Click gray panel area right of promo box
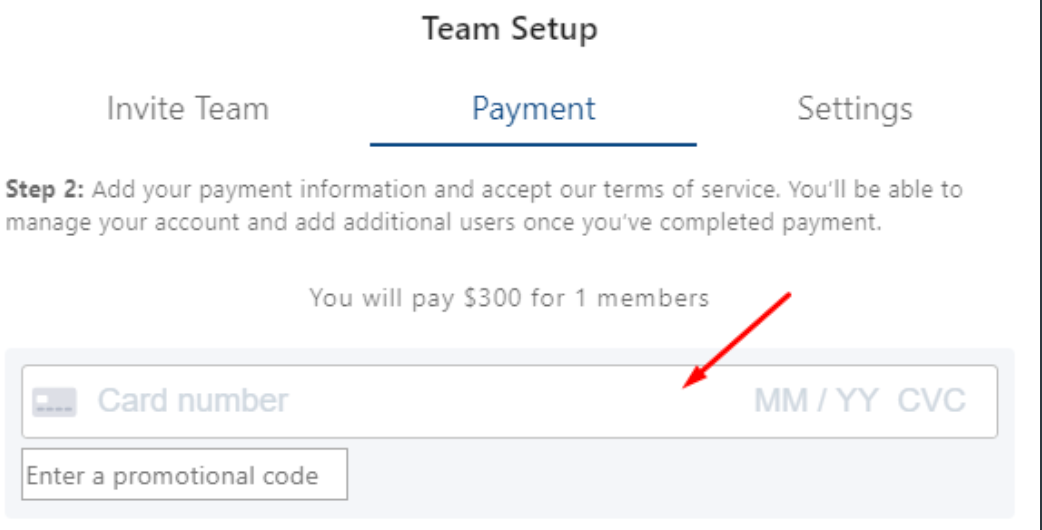This screenshot has height=530, width=1042. [678, 475]
